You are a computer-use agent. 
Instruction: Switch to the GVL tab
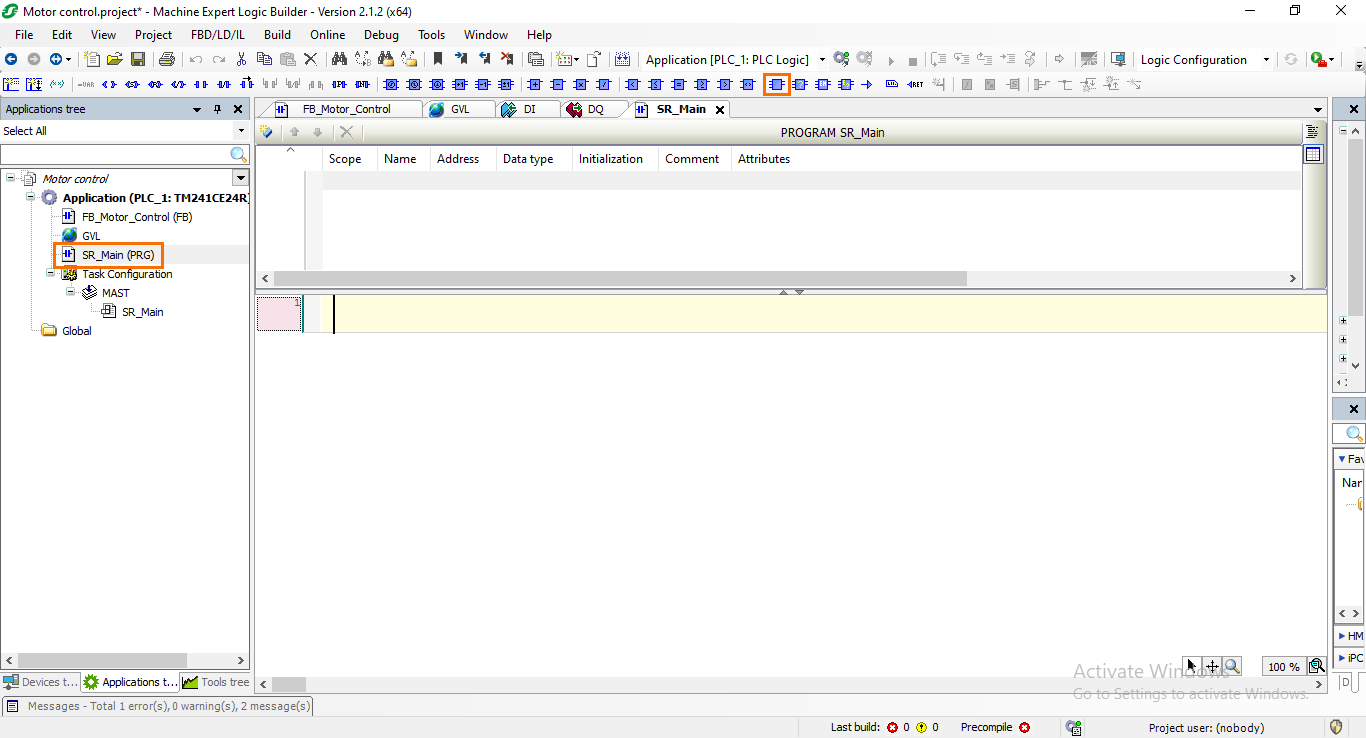point(462,109)
